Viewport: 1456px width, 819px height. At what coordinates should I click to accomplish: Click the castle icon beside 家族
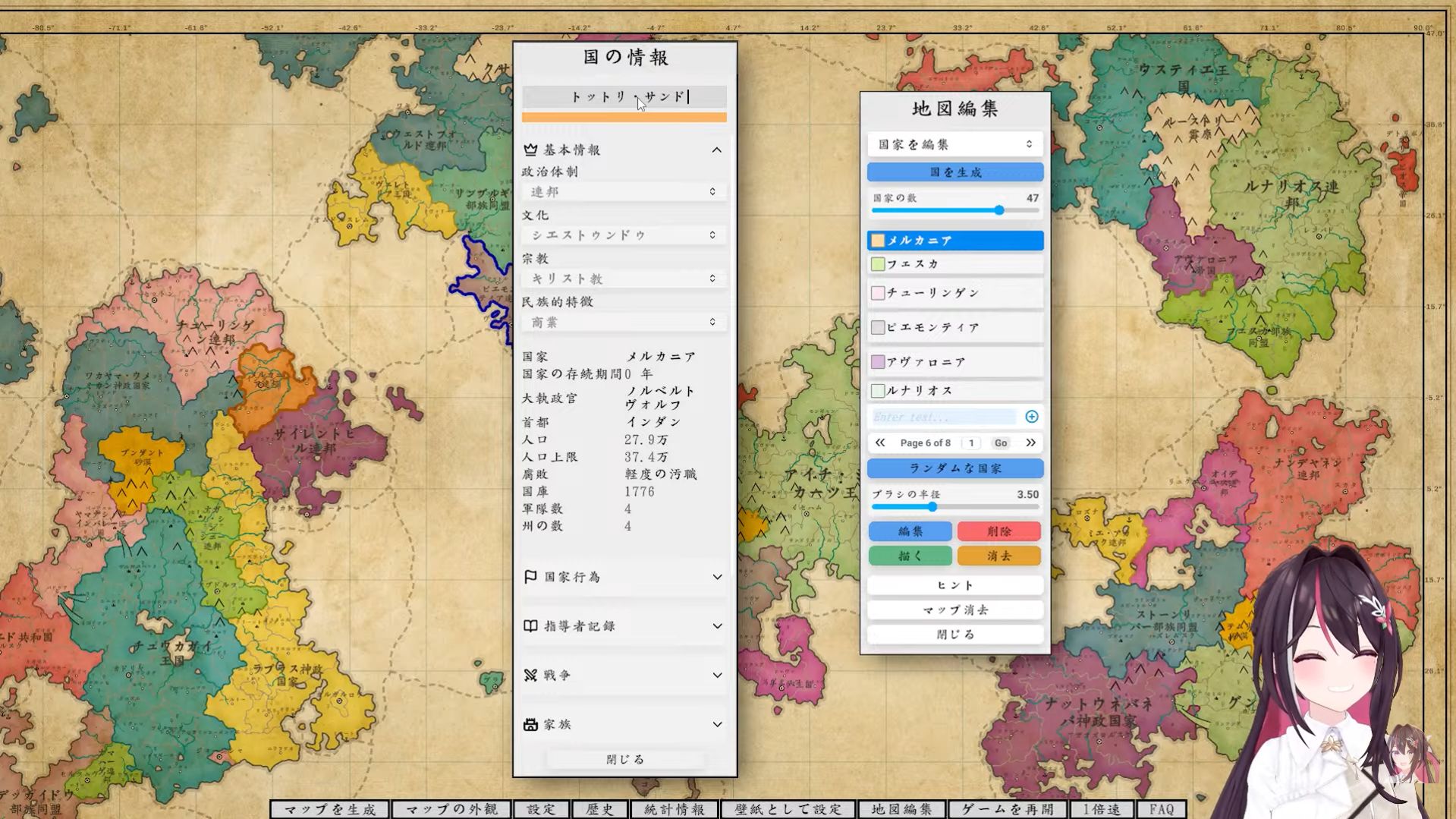(530, 724)
